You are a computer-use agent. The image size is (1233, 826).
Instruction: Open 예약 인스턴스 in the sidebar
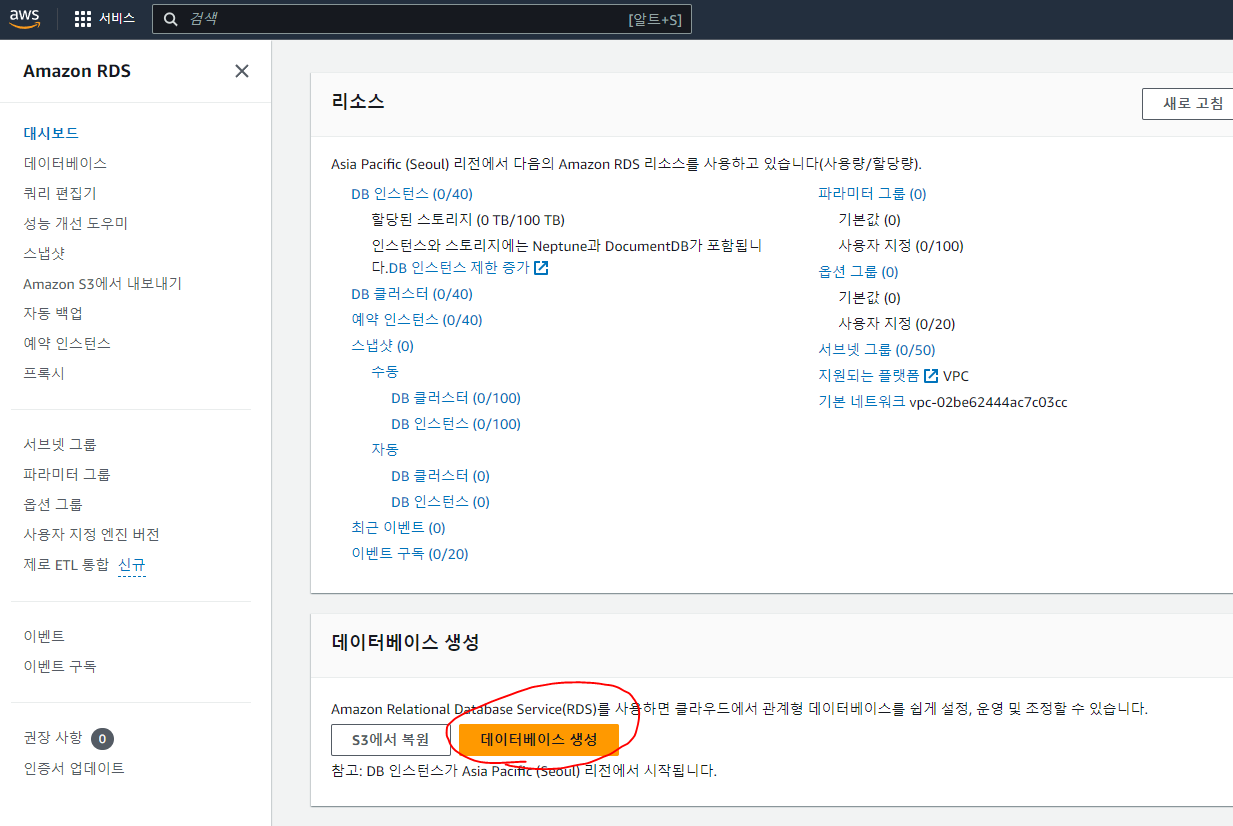coord(67,343)
